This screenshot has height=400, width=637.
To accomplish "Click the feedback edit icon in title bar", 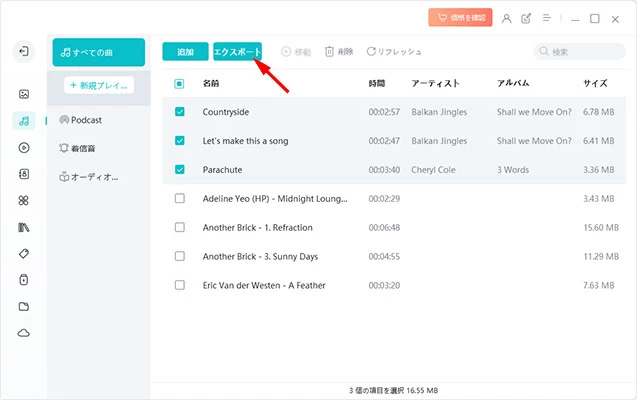I will click(526, 18).
